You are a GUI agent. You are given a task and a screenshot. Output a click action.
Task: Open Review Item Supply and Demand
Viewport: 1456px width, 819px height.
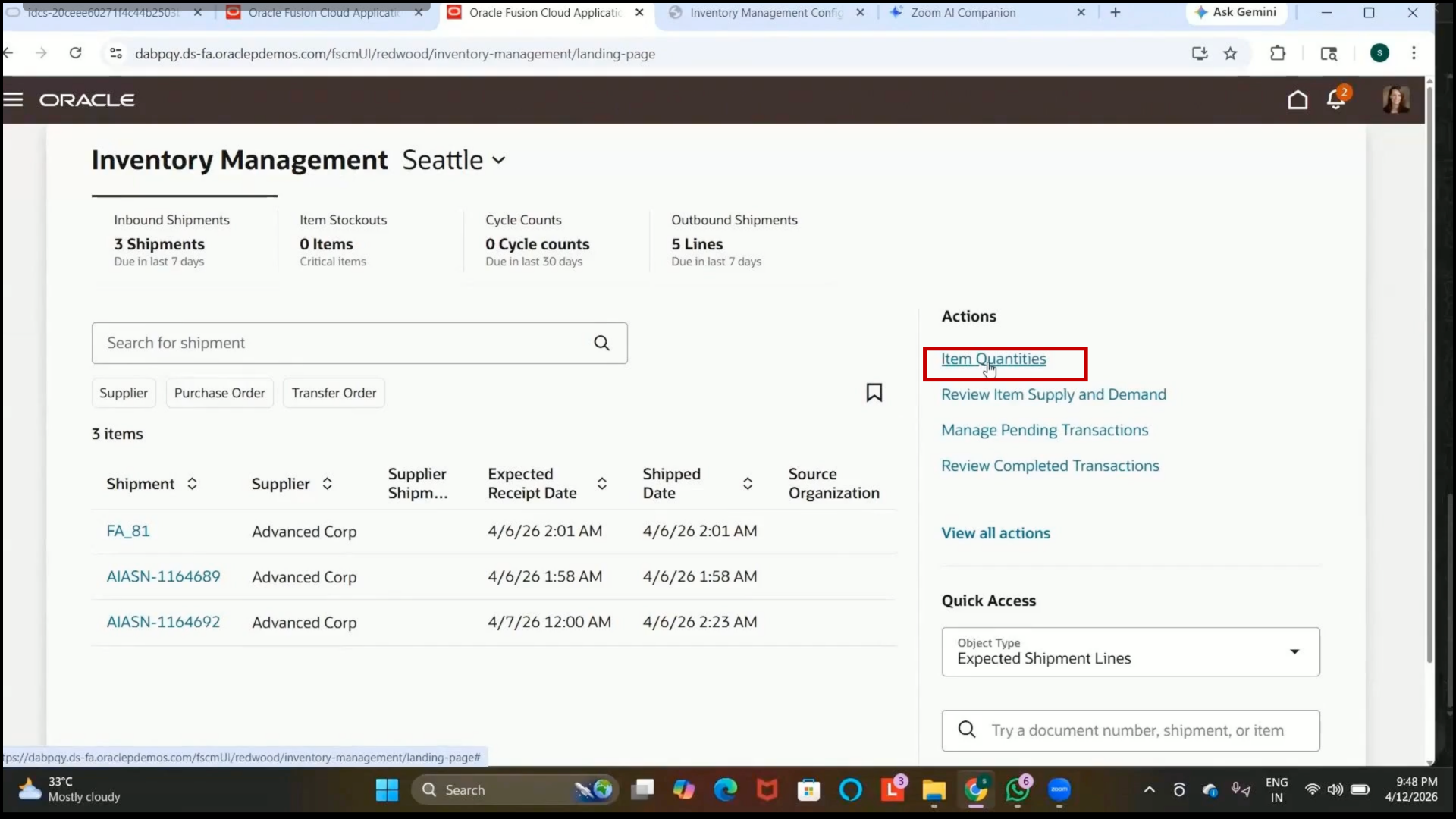tap(1053, 394)
